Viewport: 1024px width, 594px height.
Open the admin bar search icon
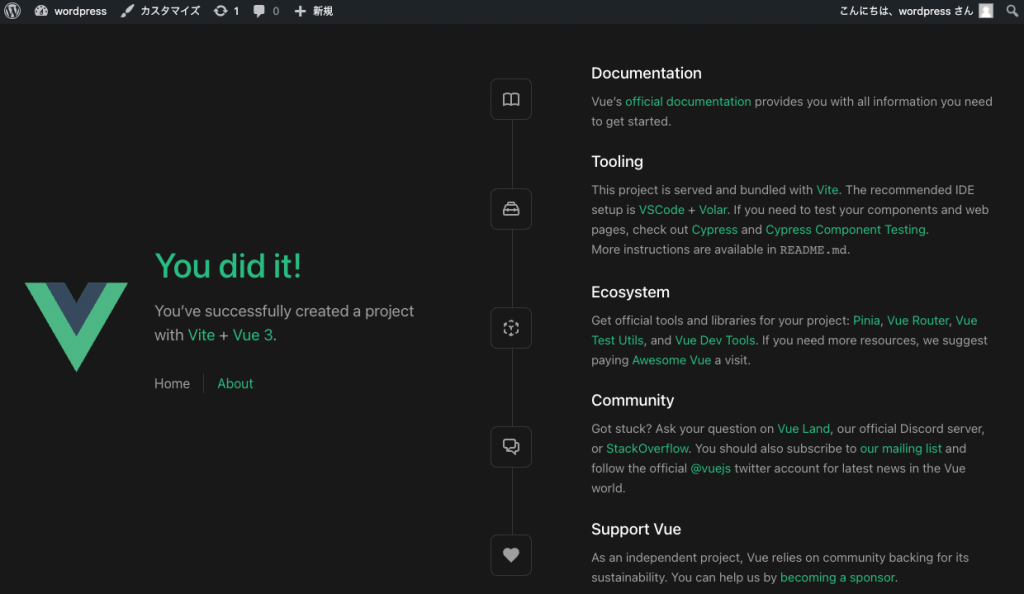(x=1012, y=11)
